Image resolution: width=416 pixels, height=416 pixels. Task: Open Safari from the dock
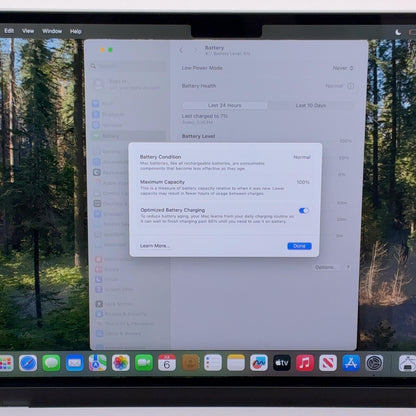pyautogui.click(x=28, y=363)
